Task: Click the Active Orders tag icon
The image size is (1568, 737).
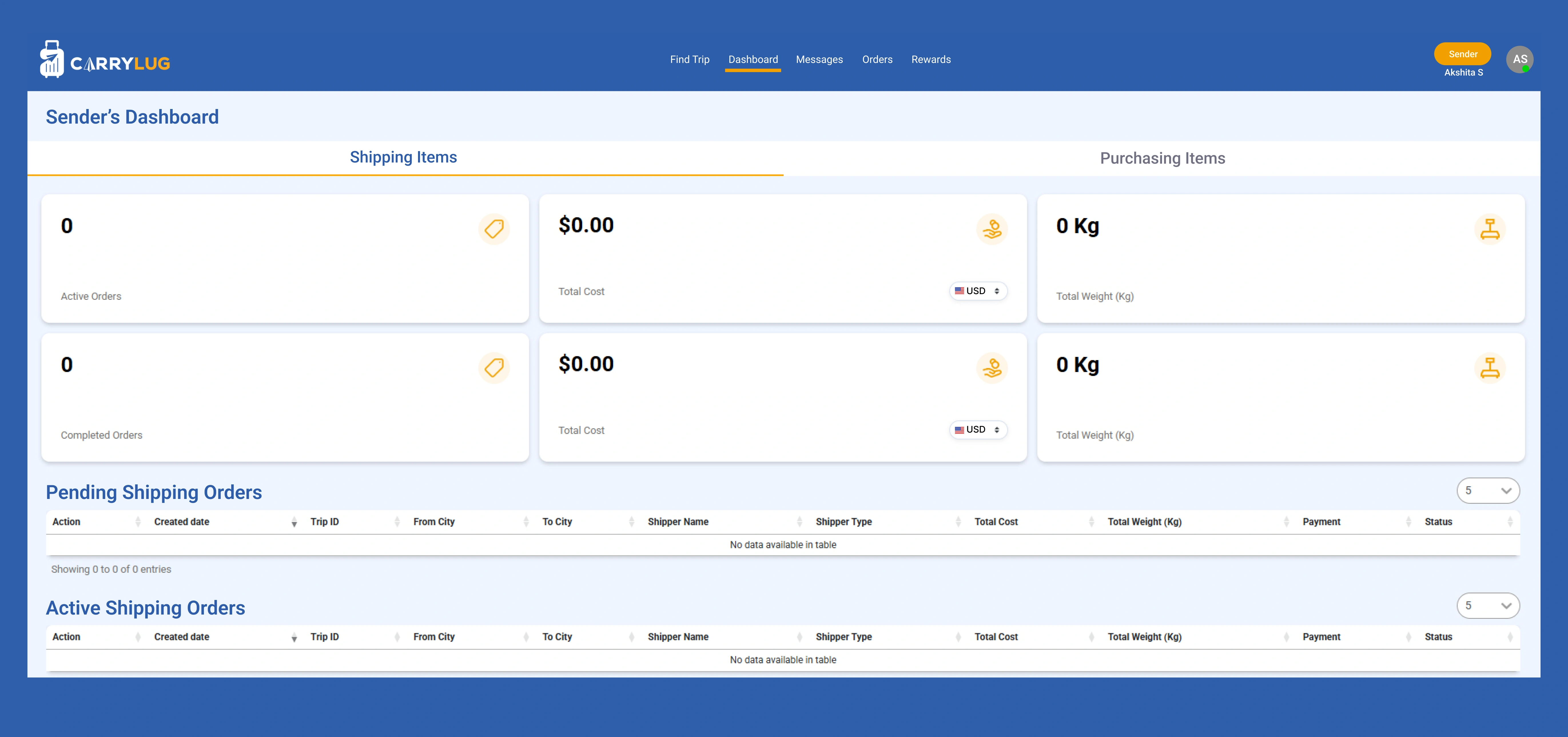Action: (x=494, y=229)
